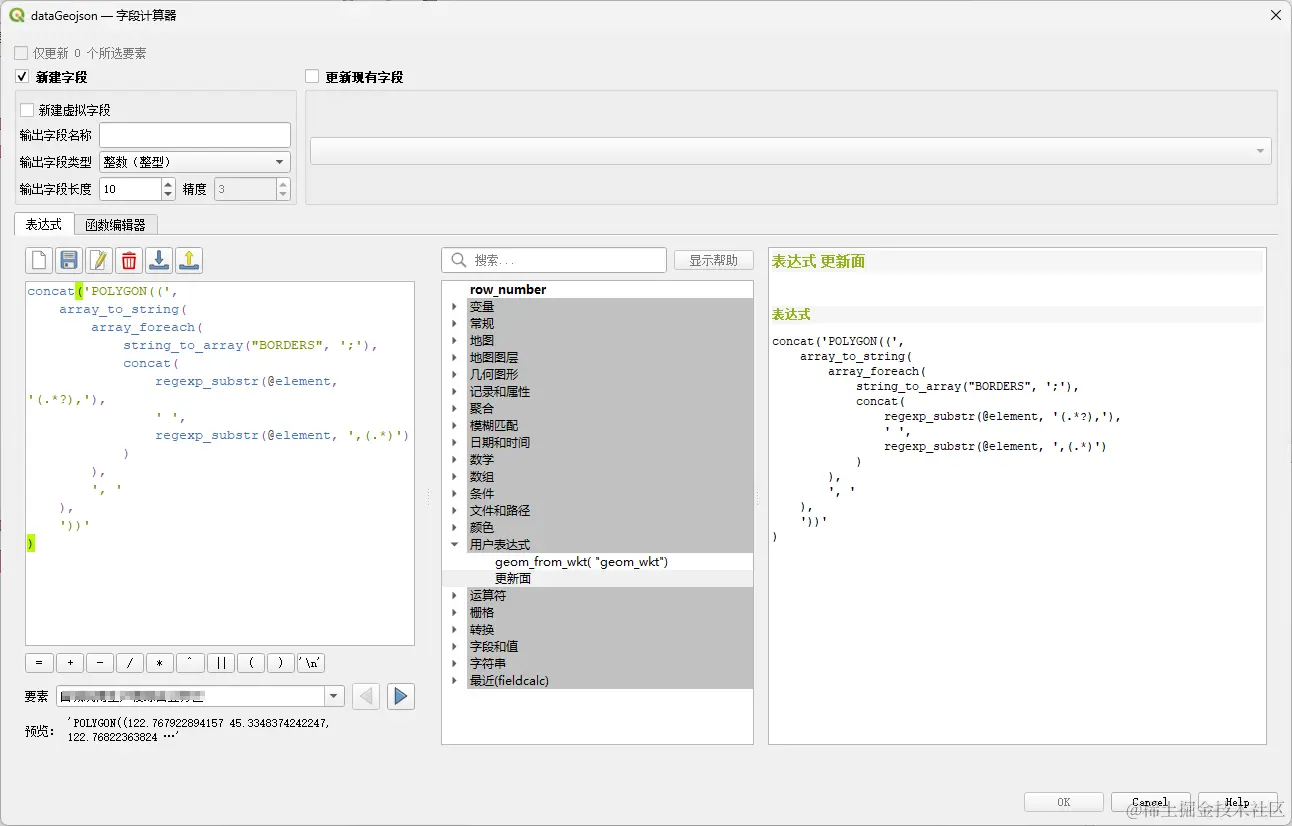
Task: Click the 仅更新 0 个所选要素 checkbox
Action: 21,53
